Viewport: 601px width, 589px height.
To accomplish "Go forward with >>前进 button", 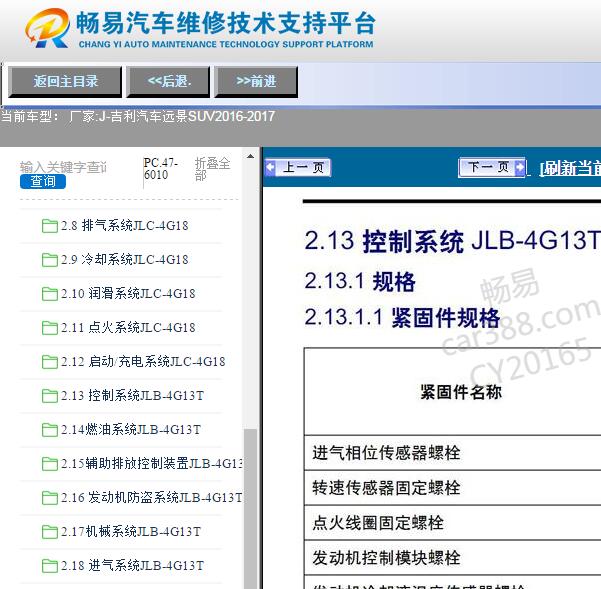I will (256, 82).
